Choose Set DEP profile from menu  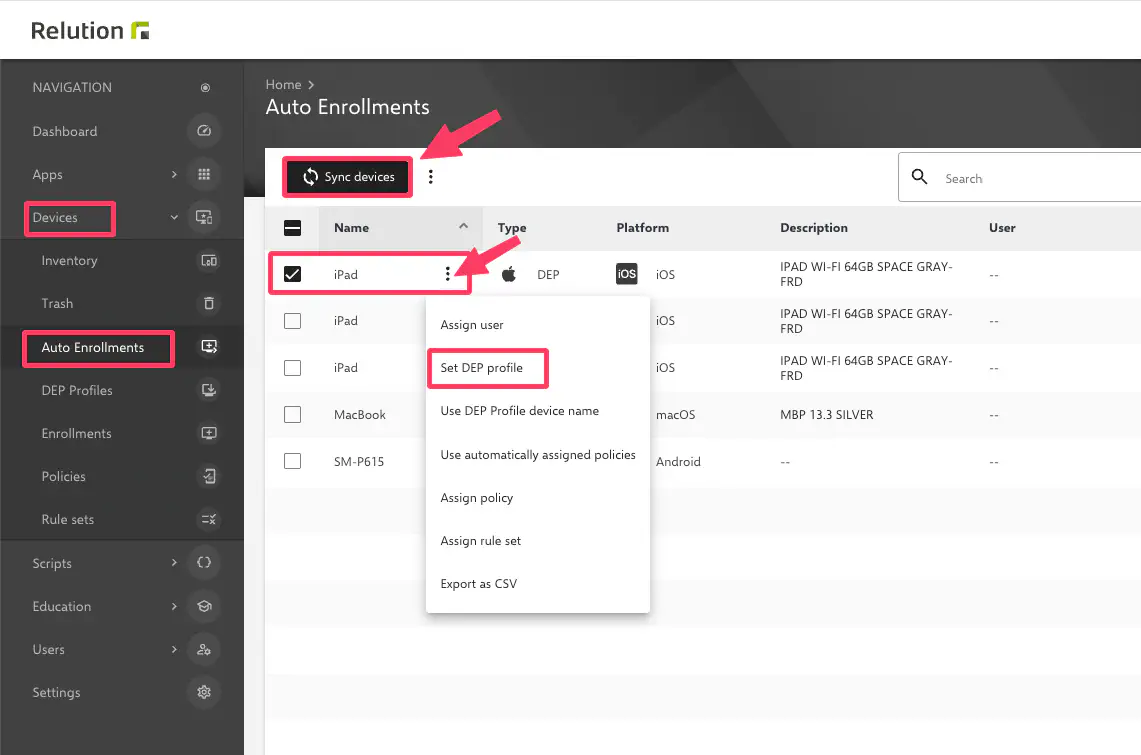tap(482, 368)
